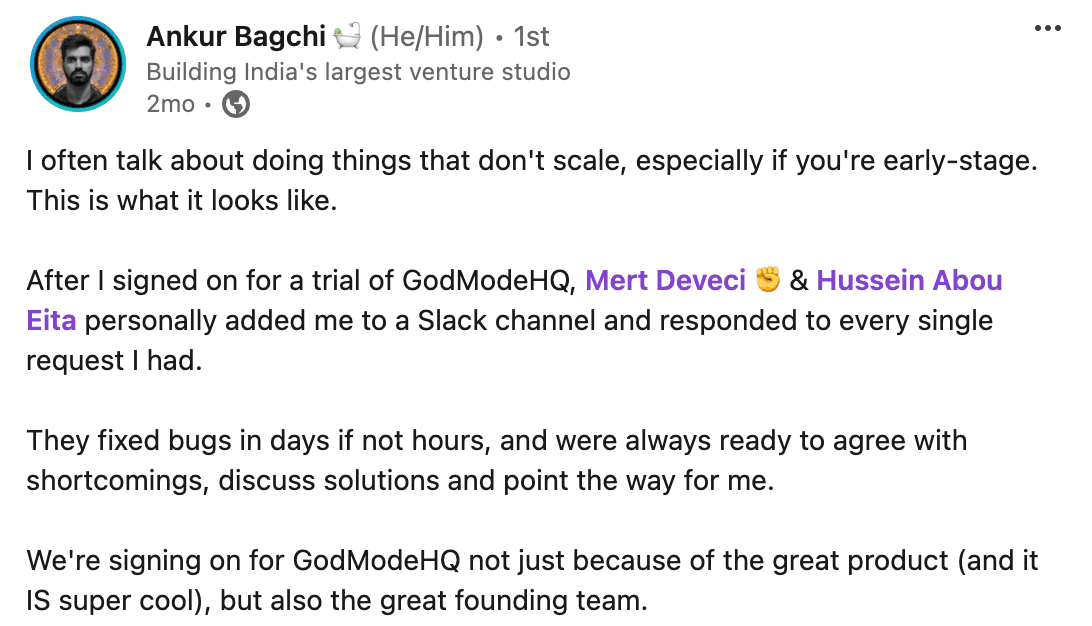Viewport: 1092px width, 626px height.
Task: Click the text "request I had."
Action: (114, 361)
